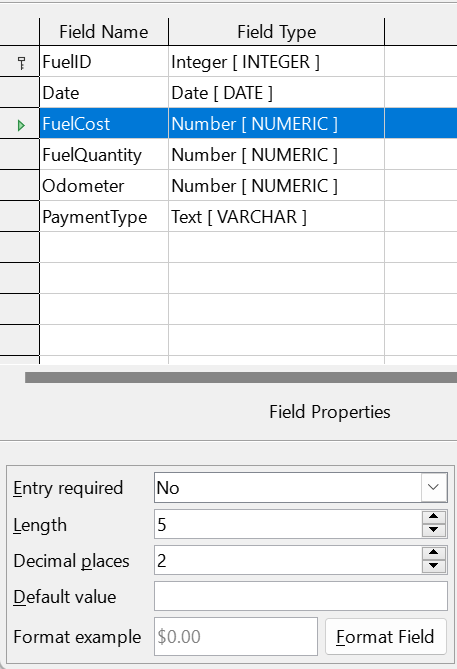Select the row header of PaymentType
The width and height of the screenshot is (457, 669).
[20, 217]
